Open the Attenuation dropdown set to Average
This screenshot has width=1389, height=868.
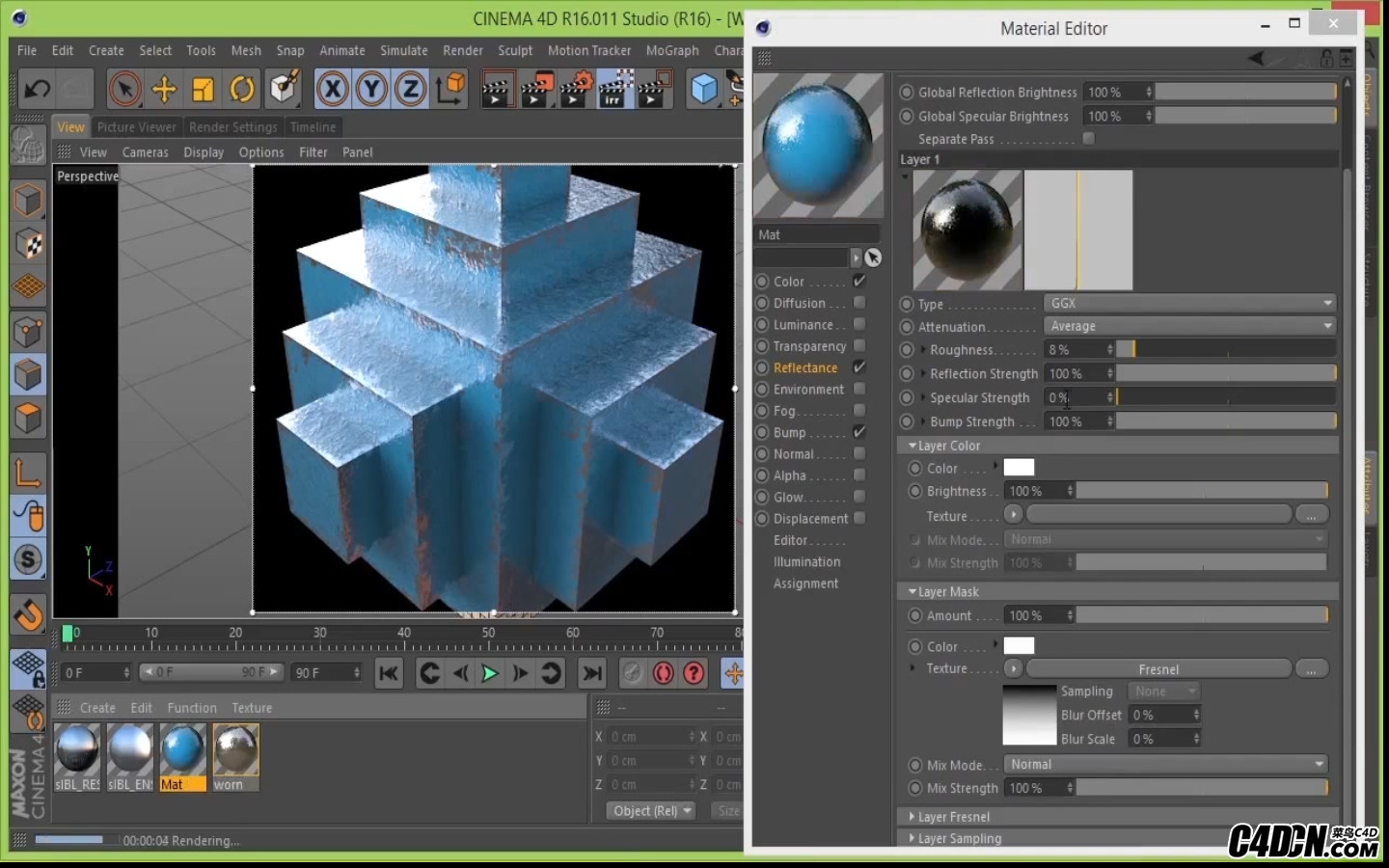point(1189,326)
